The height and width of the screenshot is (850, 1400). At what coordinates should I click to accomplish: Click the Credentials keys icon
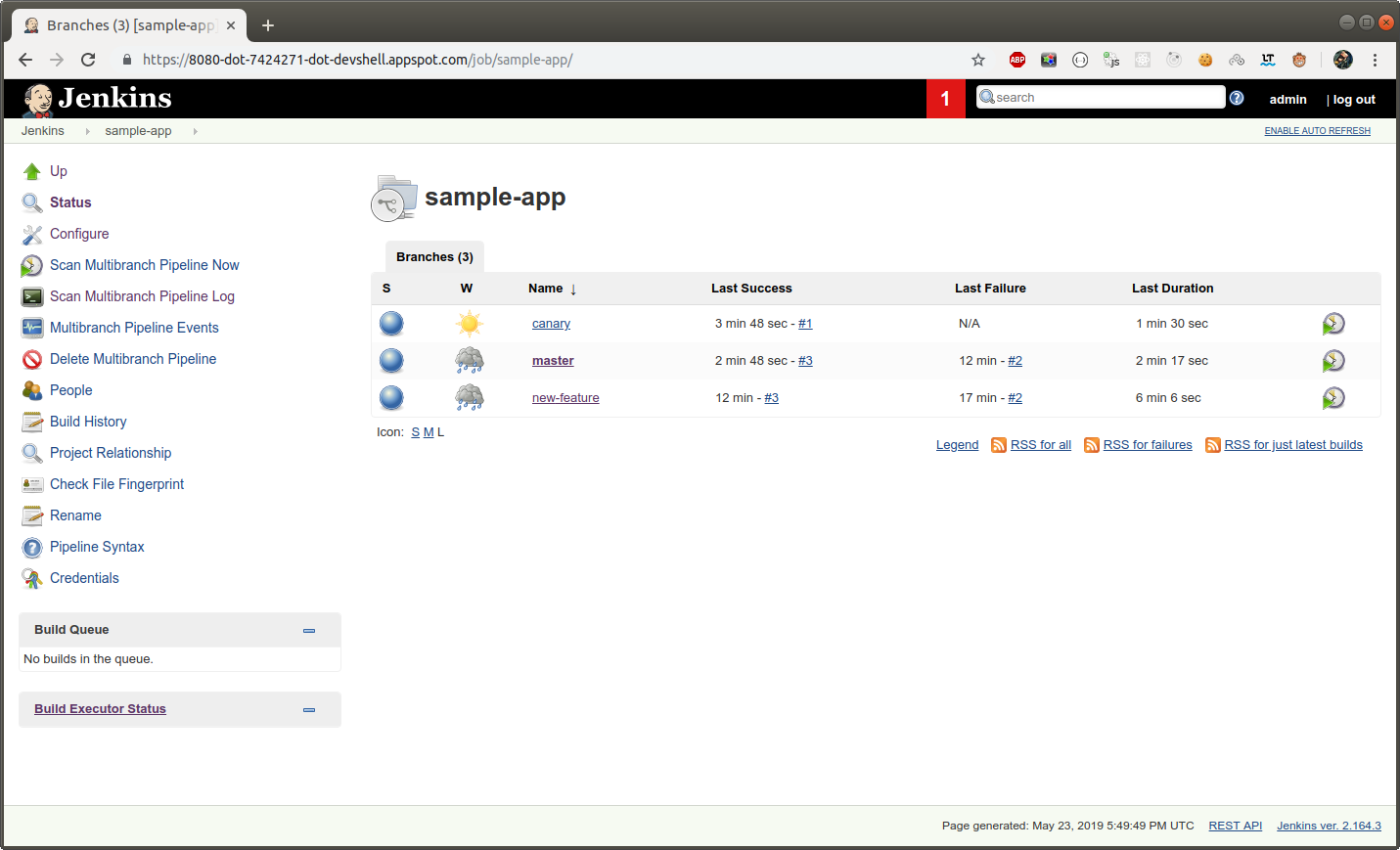pos(32,578)
